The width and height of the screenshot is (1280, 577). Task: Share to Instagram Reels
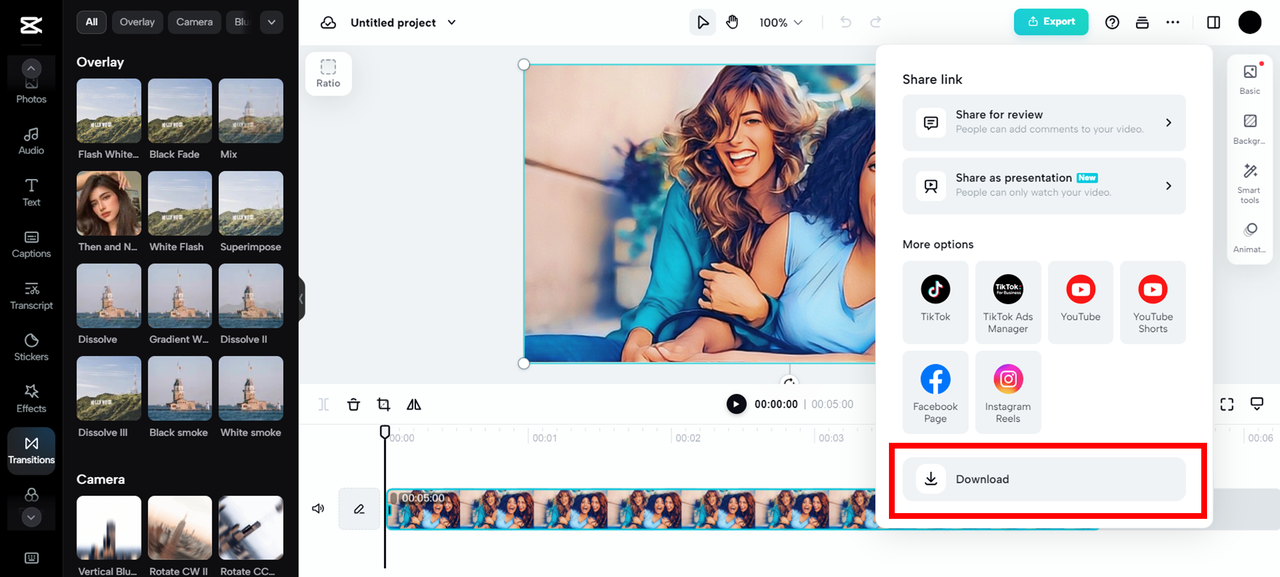[x=1008, y=392]
